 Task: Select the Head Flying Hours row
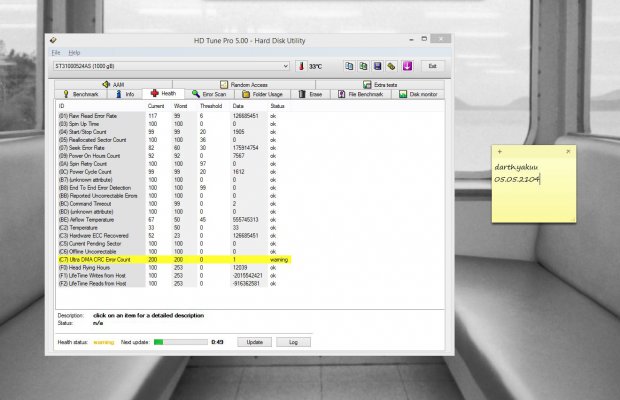[174, 268]
